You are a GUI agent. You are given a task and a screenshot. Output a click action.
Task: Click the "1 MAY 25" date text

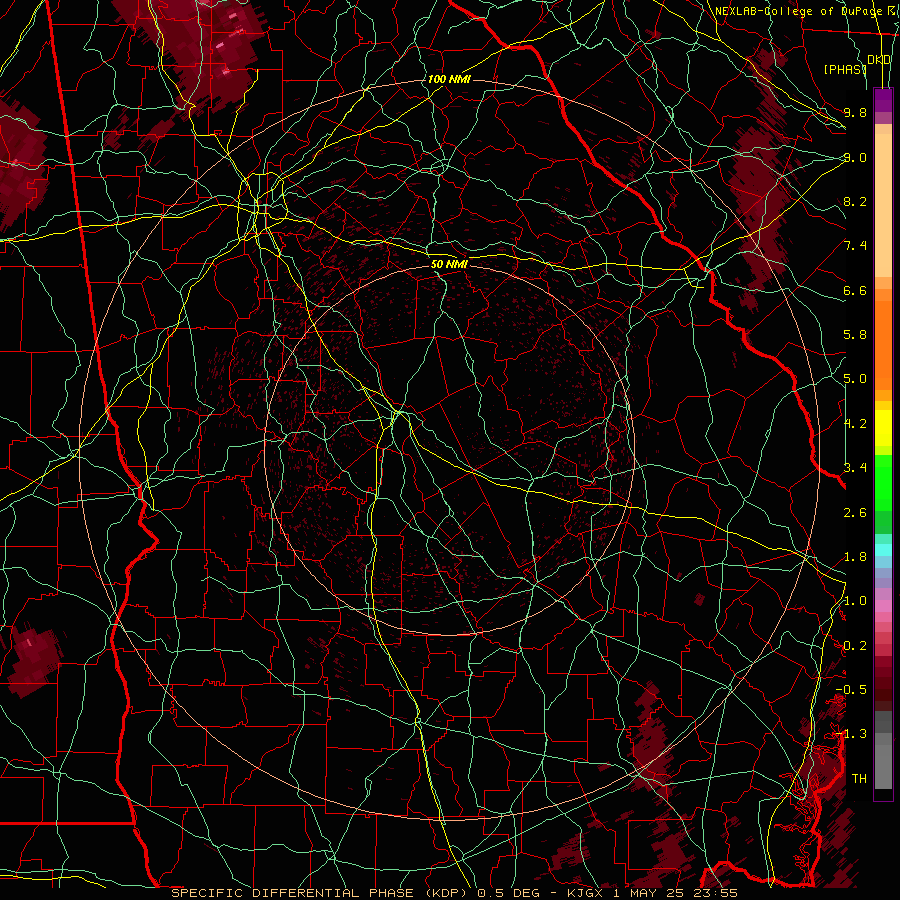pyautogui.click(x=647, y=893)
